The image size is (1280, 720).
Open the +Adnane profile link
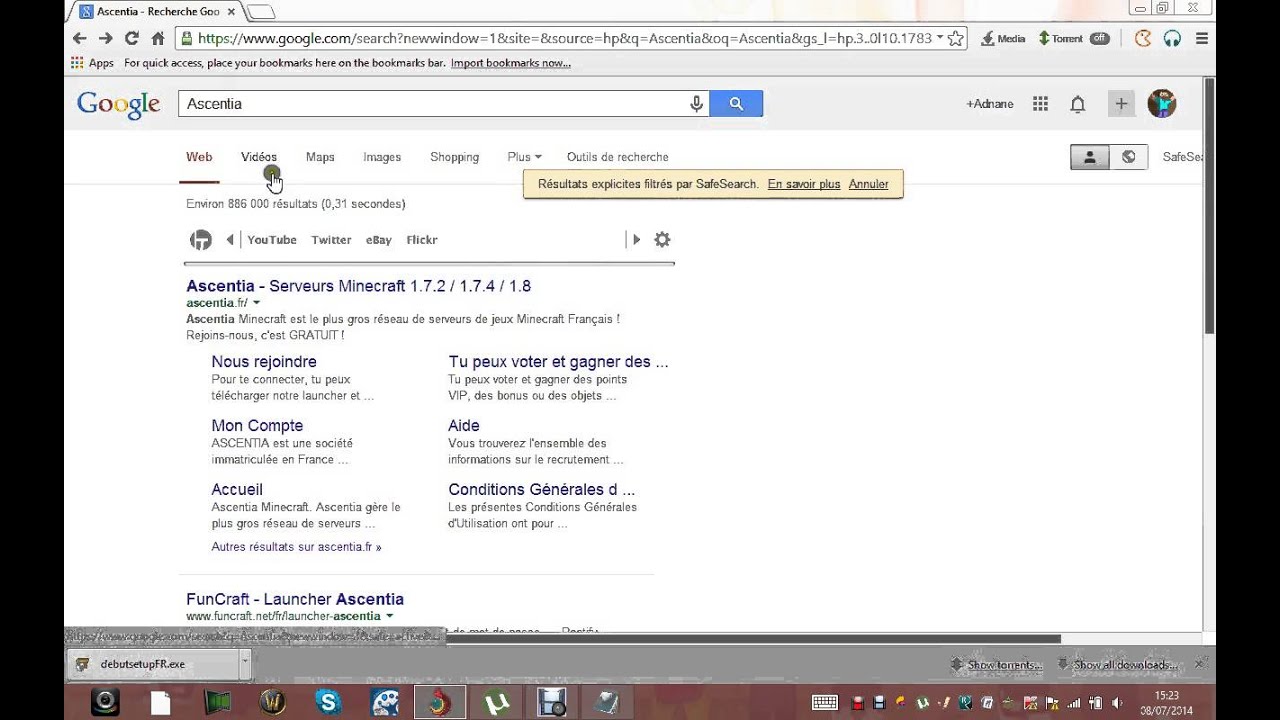[x=989, y=104]
